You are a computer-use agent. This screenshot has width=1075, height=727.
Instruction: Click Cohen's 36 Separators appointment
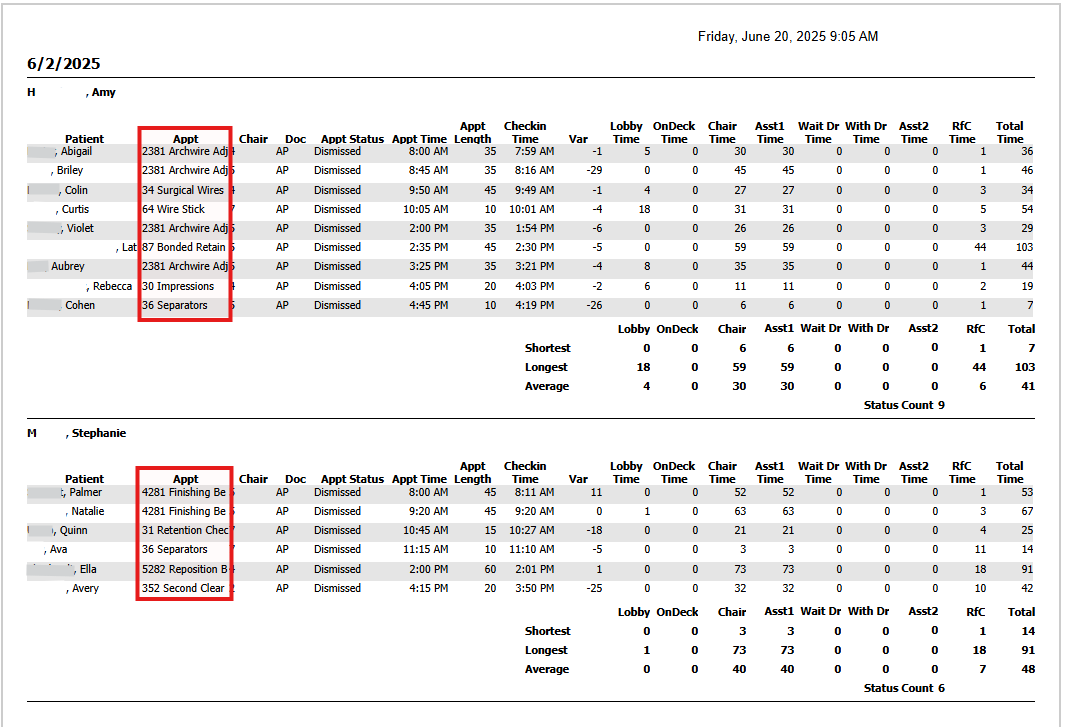[x=175, y=305]
